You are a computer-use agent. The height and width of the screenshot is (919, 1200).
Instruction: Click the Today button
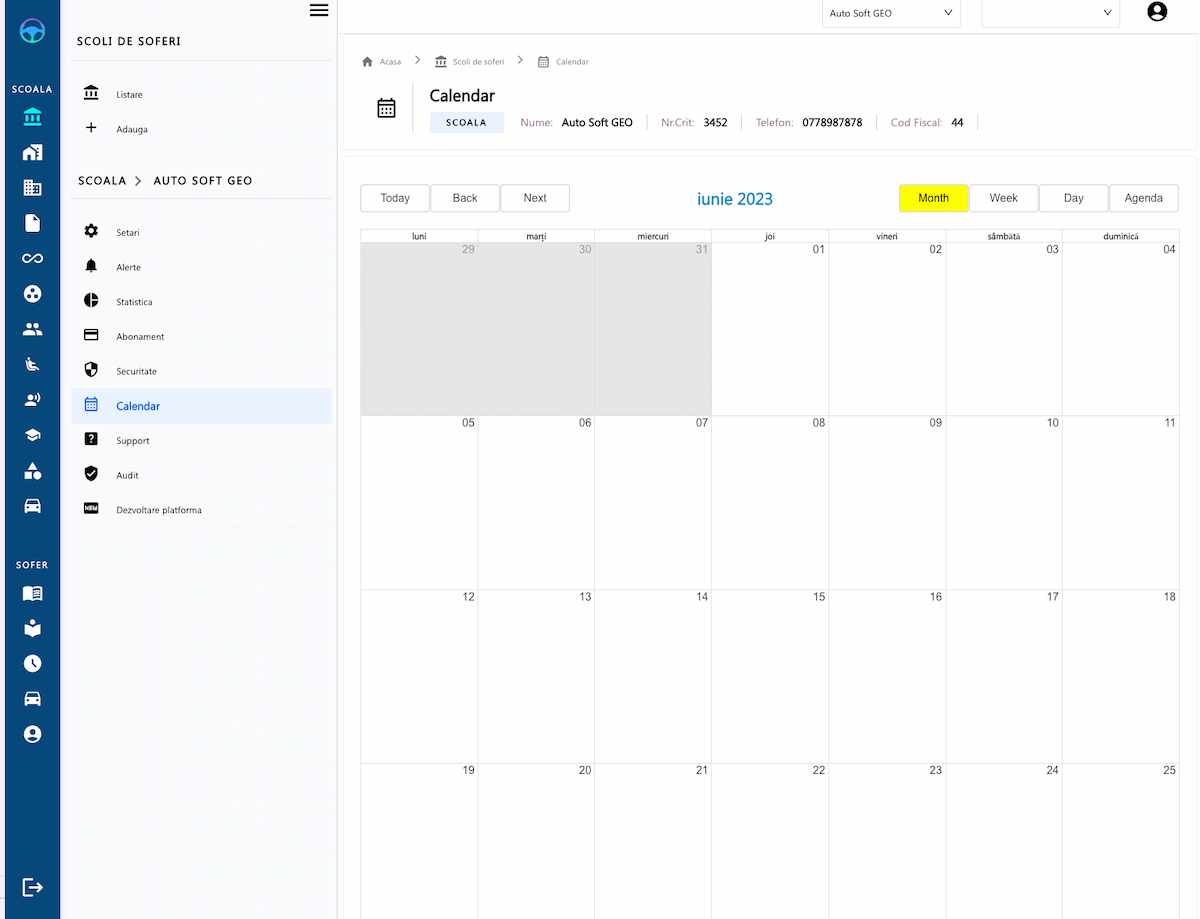[395, 198]
